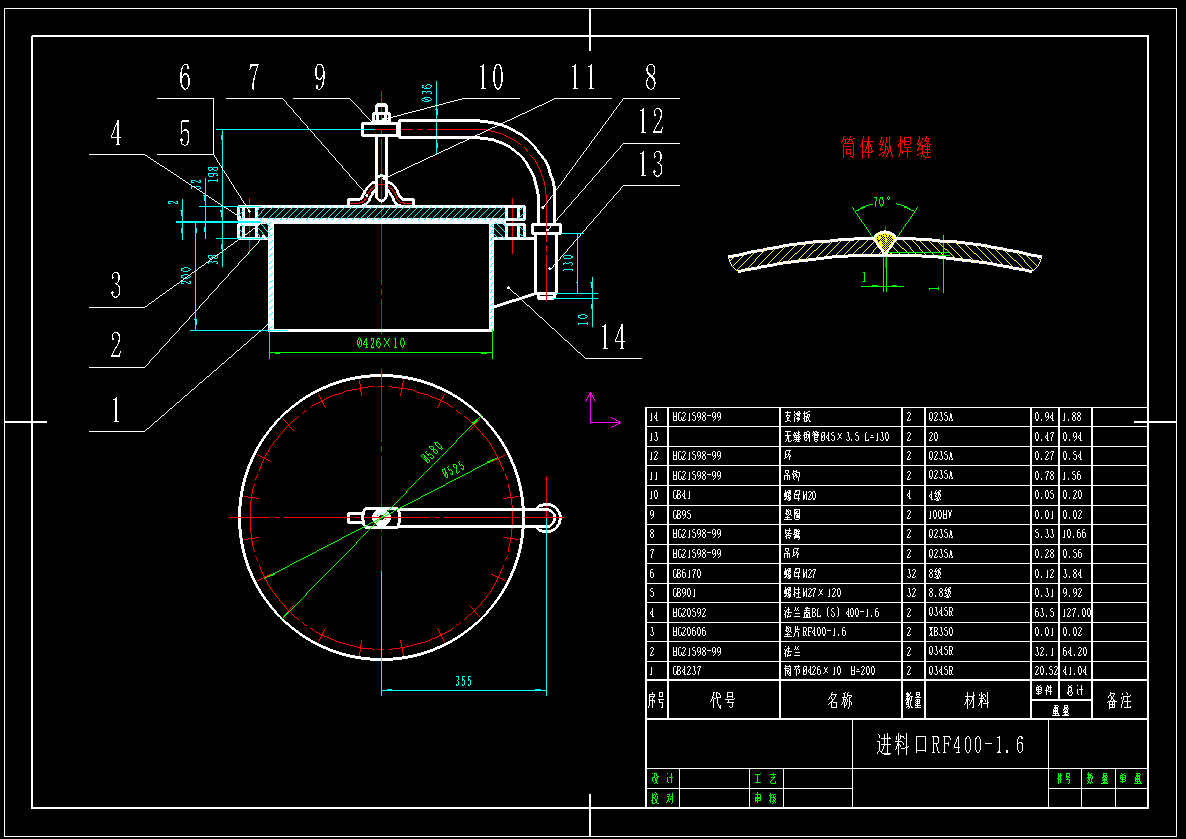
Task: Select the 件号 cell in title block
Action: pyautogui.click(x=1064, y=778)
